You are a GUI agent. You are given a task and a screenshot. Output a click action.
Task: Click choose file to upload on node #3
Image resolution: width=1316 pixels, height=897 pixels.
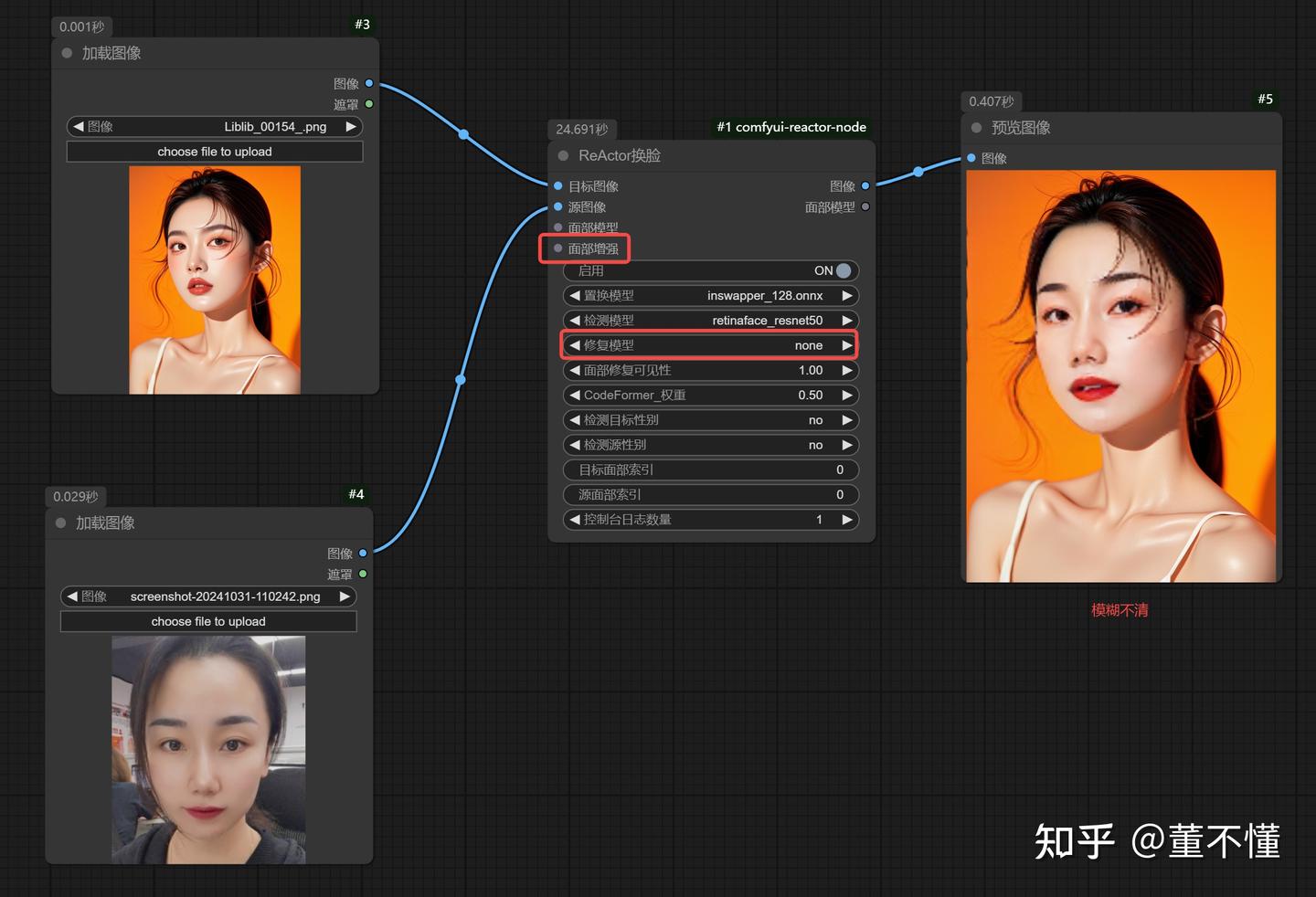214,151
